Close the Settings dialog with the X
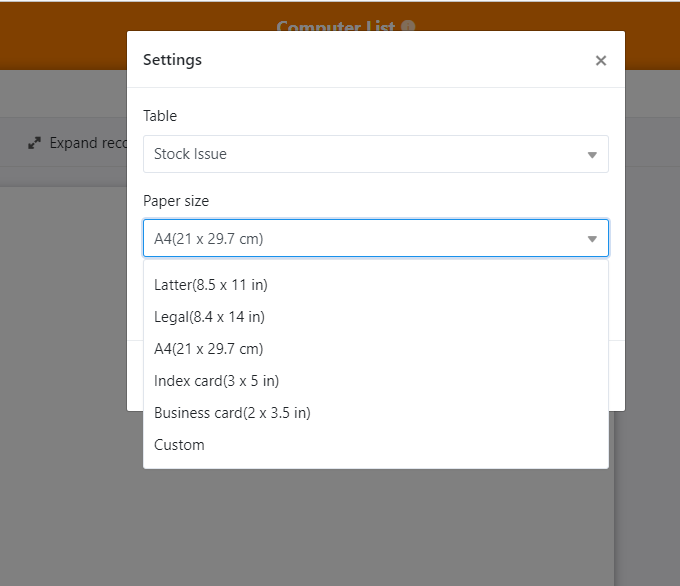Image resolution: width=680 pixels, height=586 pixels. (x=600, y=61)
